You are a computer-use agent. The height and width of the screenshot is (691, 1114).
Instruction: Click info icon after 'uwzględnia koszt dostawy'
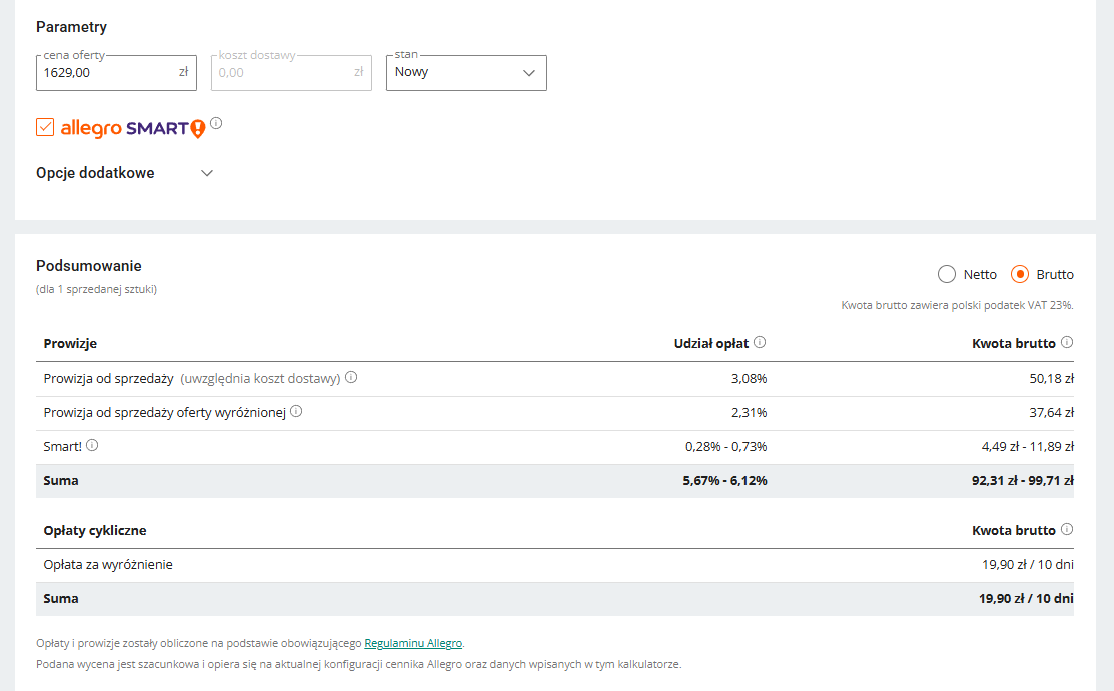351,378
